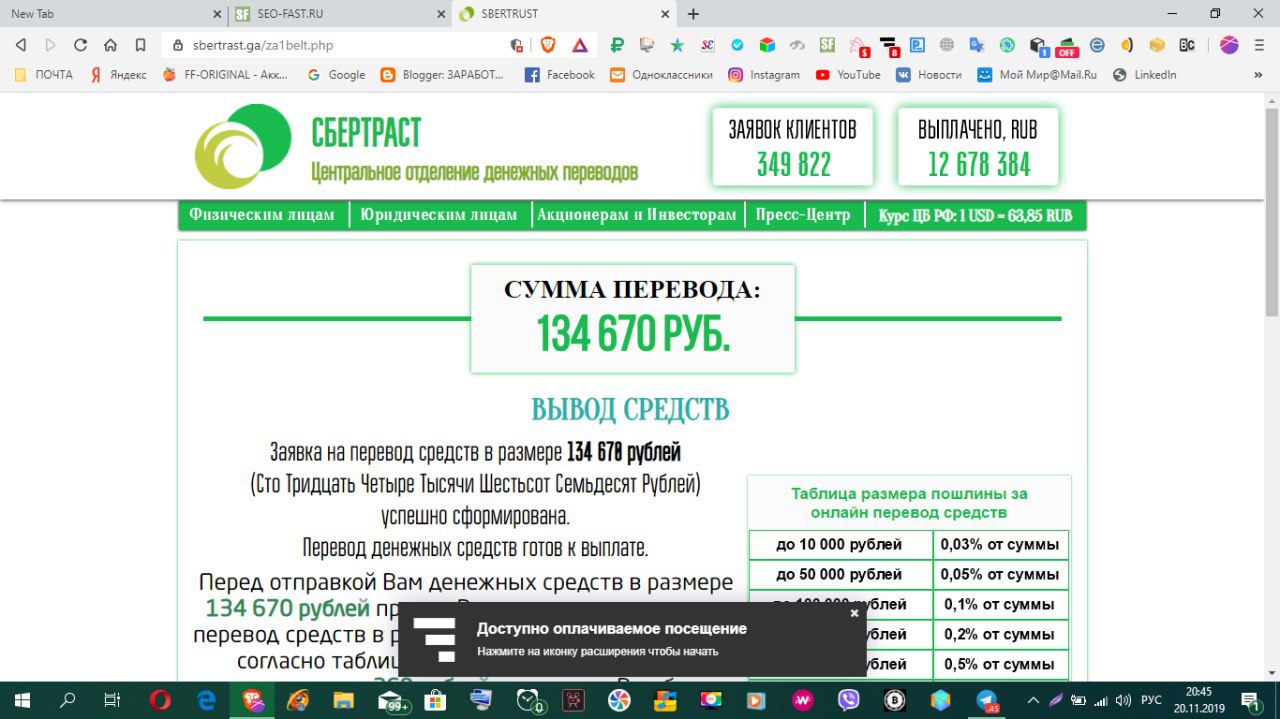Click the Курс ЦБ РФ exchange rate text
Screen dimensions: 1280x719
[x=975, y=215]
